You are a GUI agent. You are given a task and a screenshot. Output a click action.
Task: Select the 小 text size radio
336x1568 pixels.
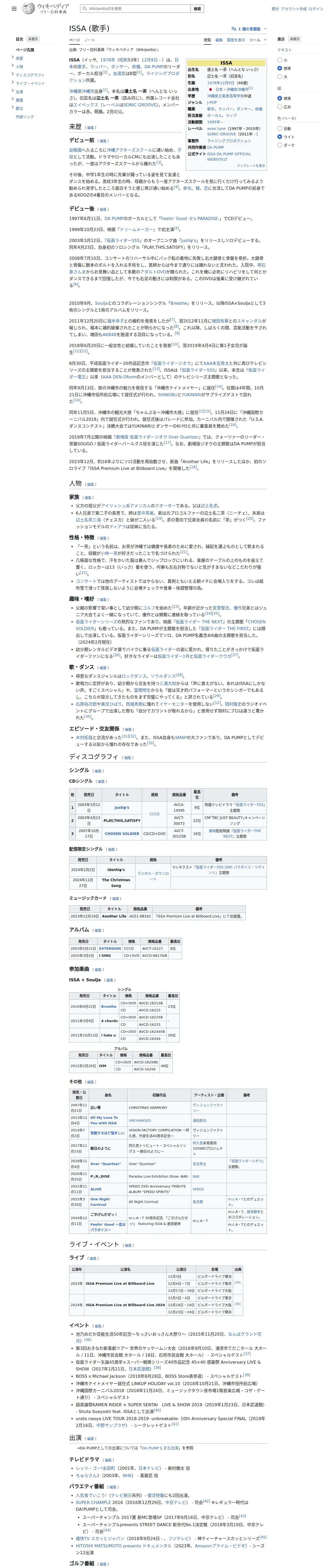tap(280, 60)
